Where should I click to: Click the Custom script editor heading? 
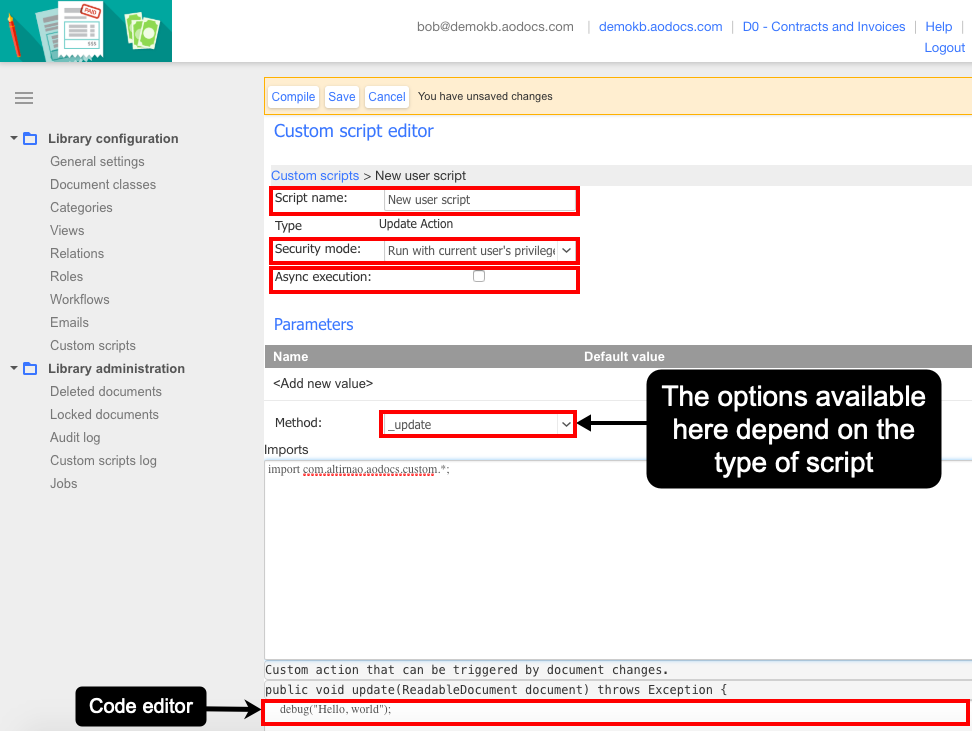pos(353,131)
